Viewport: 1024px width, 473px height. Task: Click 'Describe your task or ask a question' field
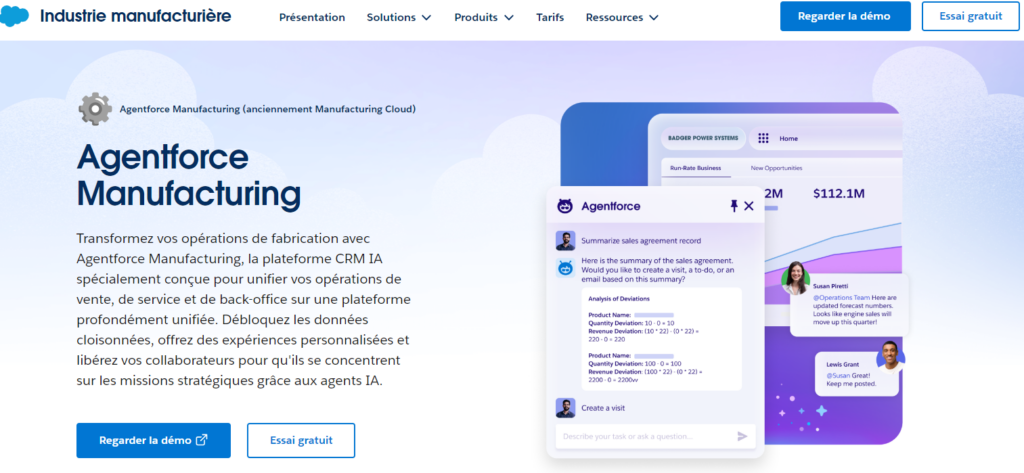(655, 436)
